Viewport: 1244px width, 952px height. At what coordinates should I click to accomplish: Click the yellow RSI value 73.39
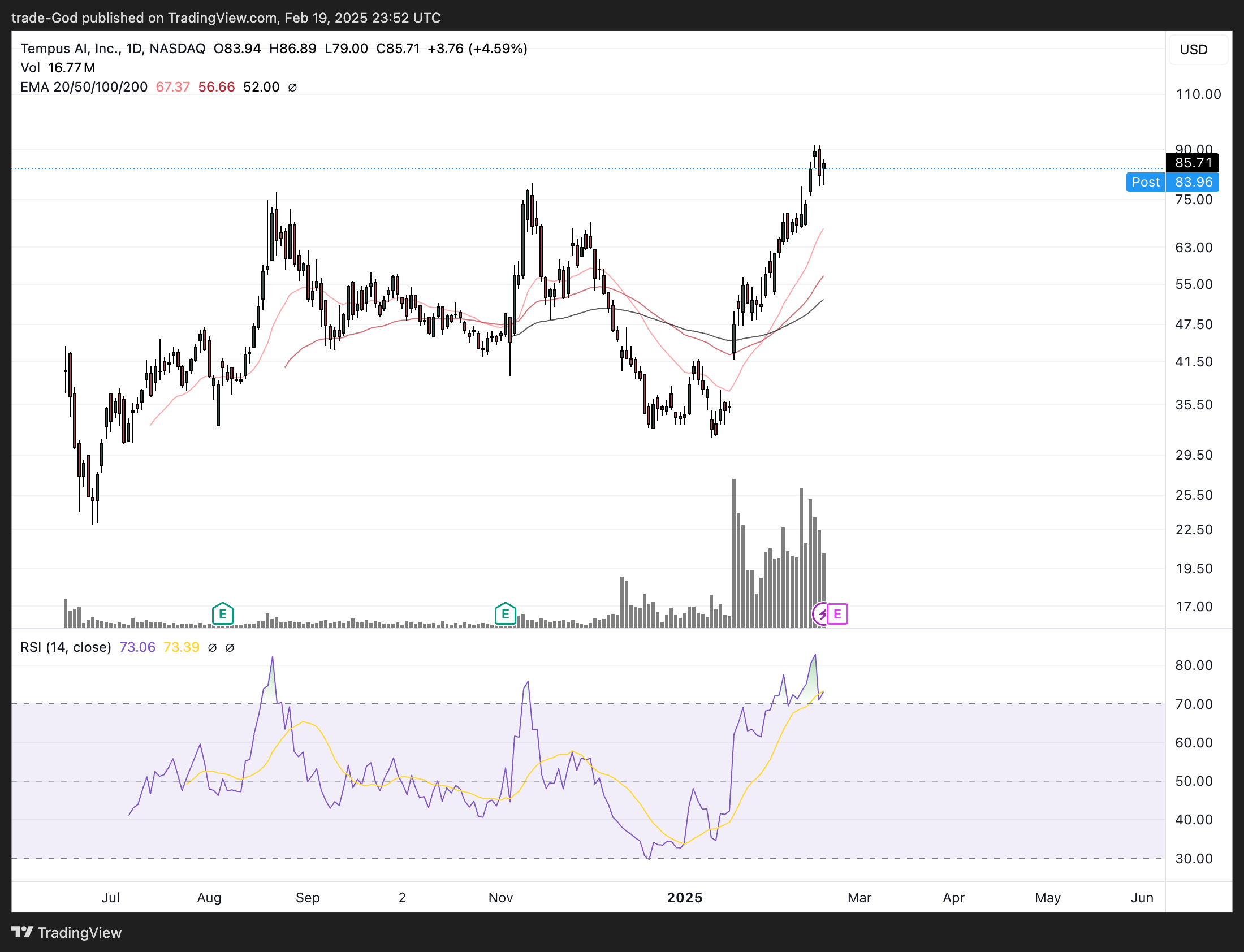(x=182, y=647)
